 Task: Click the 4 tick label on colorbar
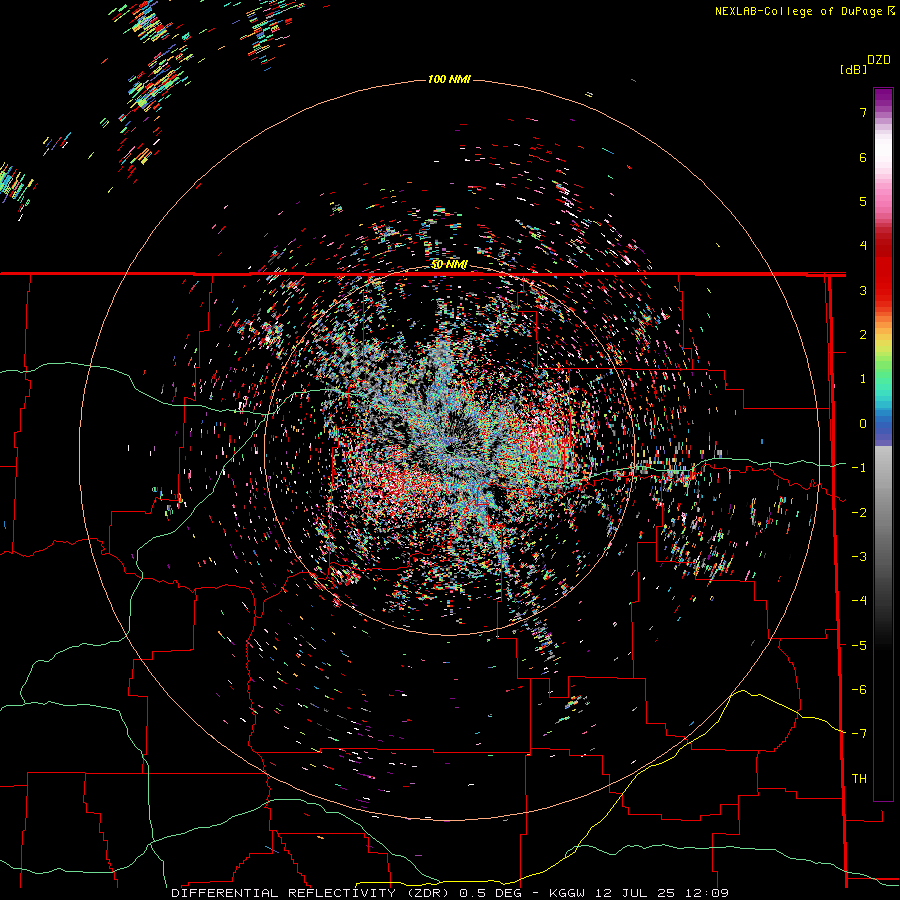click(x=863, y=246)
